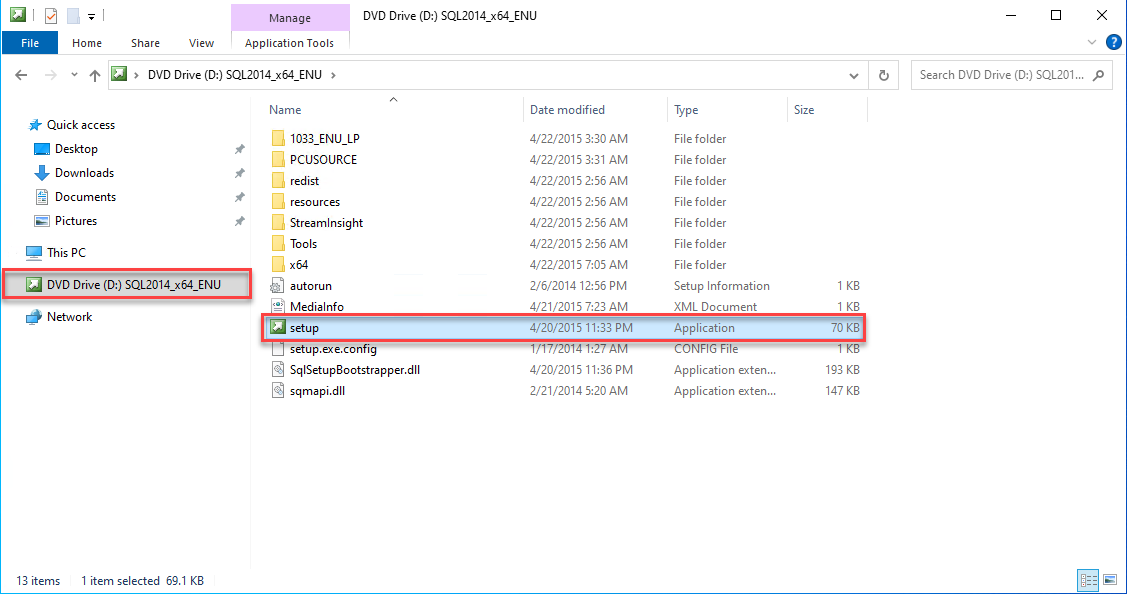Select the x64 folder icon

(278, 265)
